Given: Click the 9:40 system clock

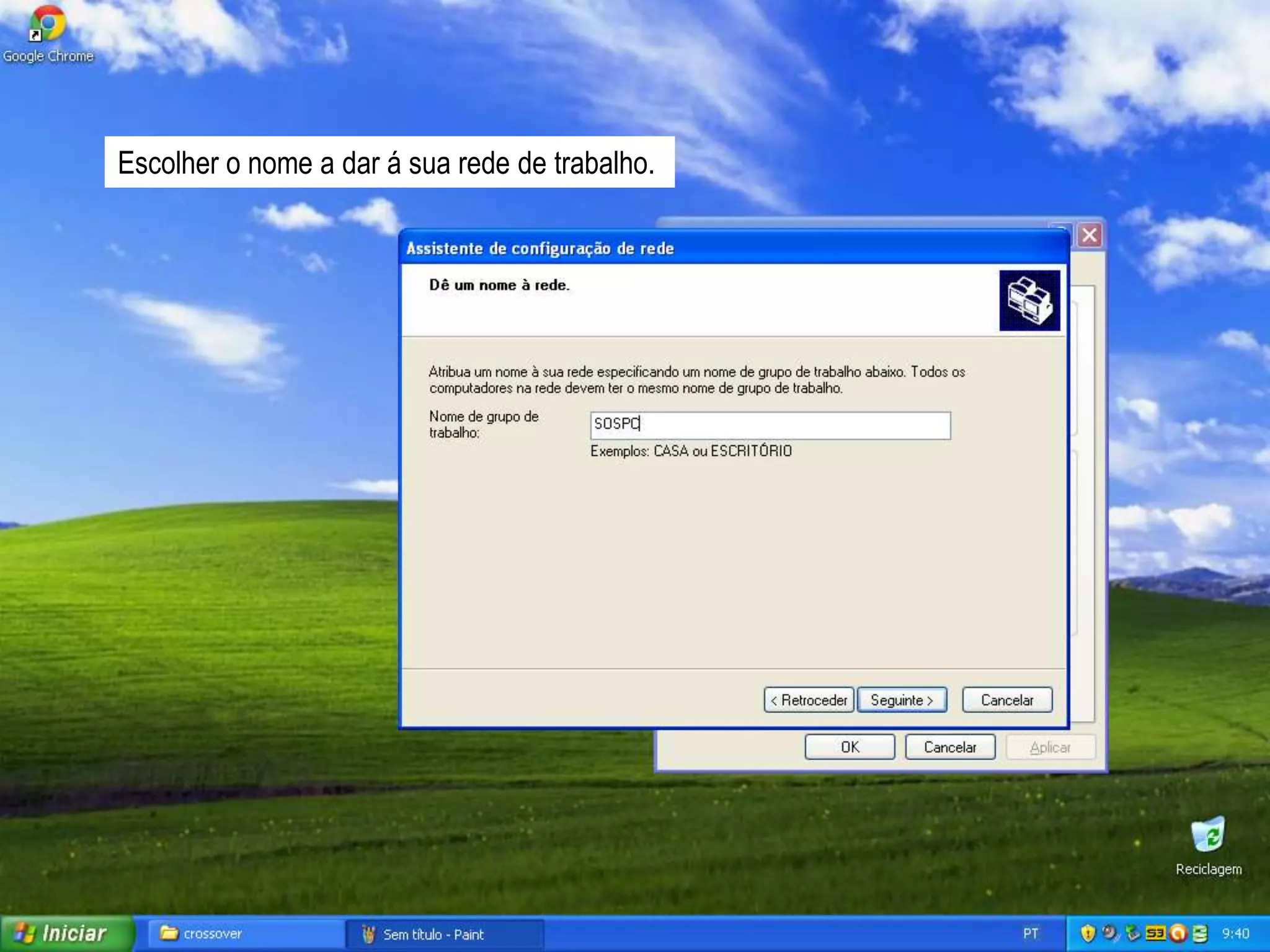Looking at the screenshot, I should pyautogui.click(x=1235, y=934).
